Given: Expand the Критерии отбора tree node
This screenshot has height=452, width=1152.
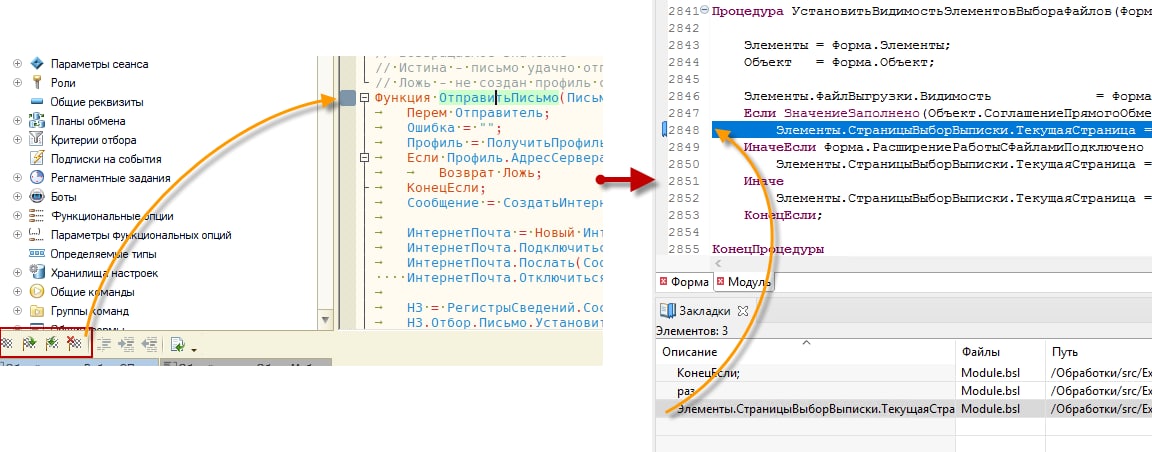Looking at the screenshot, I should pos(18,140).
